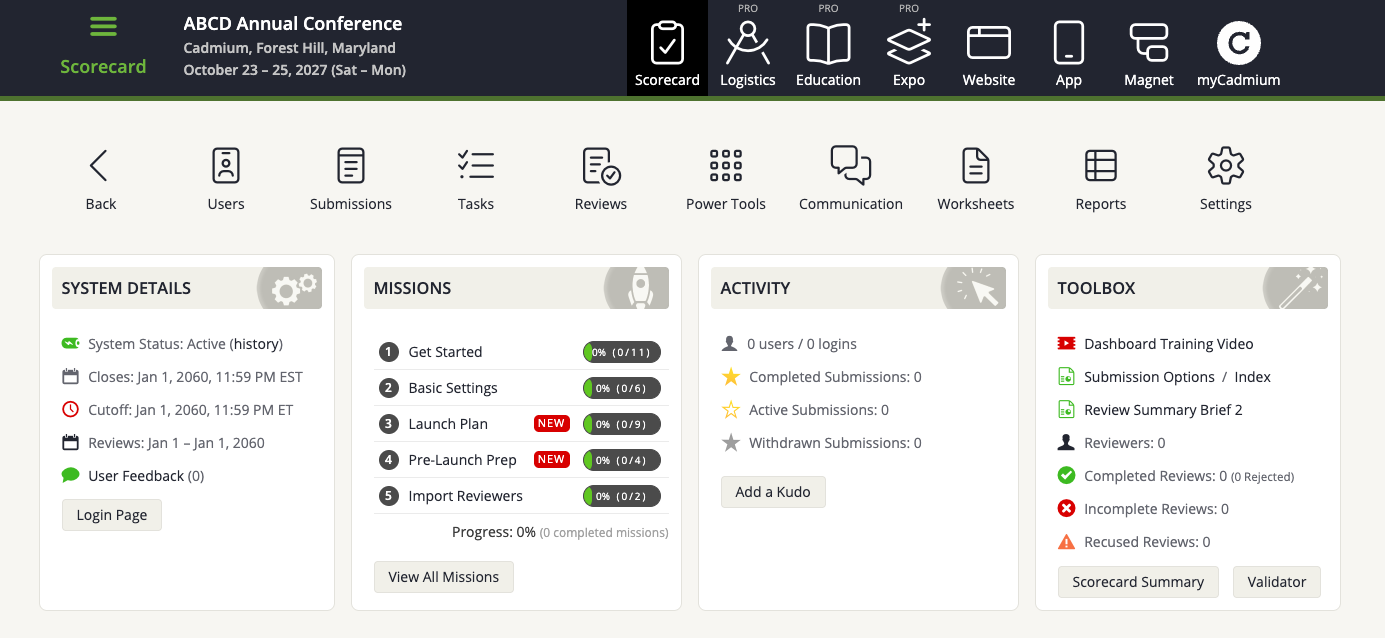Screen dimensions: 1385x638
Task: Click the red Dashboard Training Video icon
Action: point(1066,344)
